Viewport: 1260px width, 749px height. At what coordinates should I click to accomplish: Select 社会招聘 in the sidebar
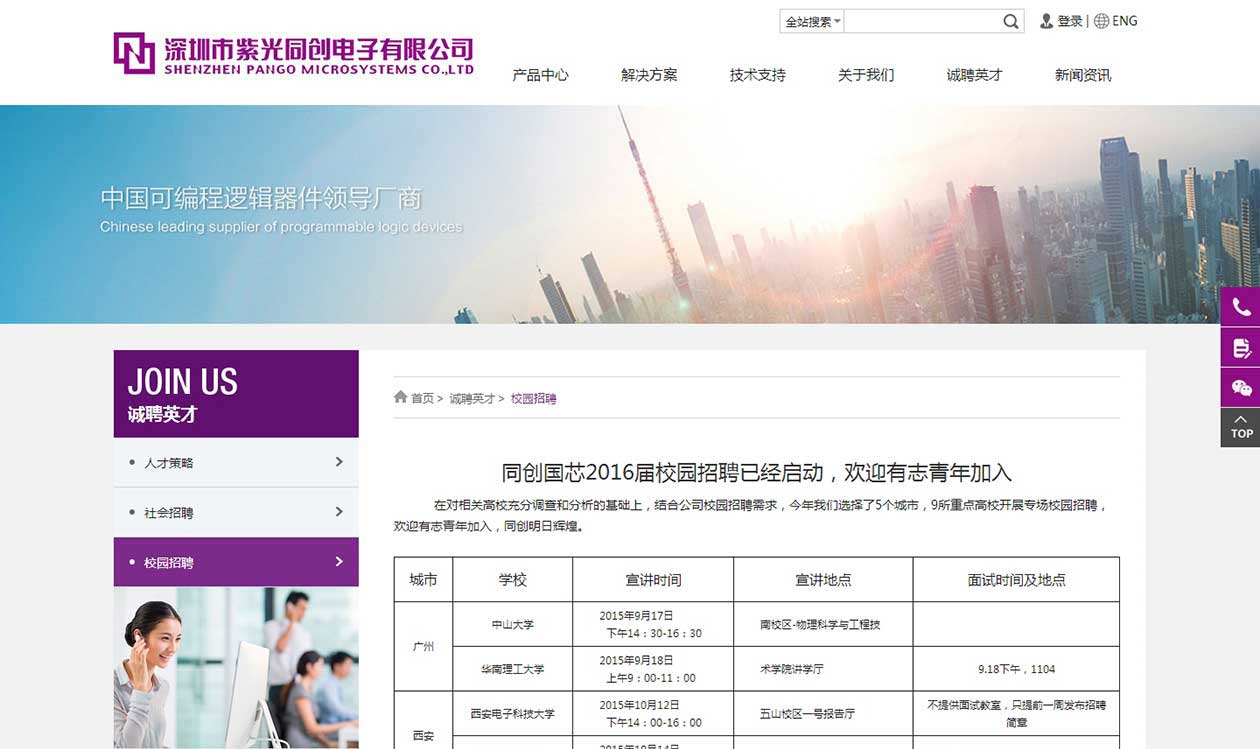click(236, 512)
